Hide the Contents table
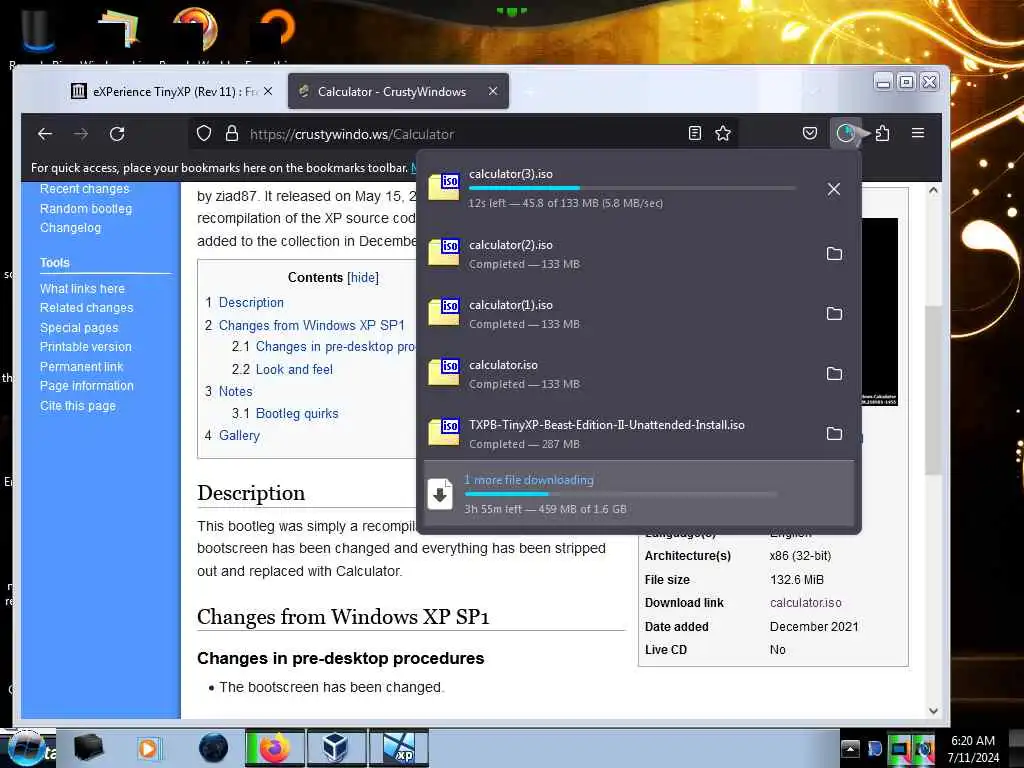 [x=362, y=278]
